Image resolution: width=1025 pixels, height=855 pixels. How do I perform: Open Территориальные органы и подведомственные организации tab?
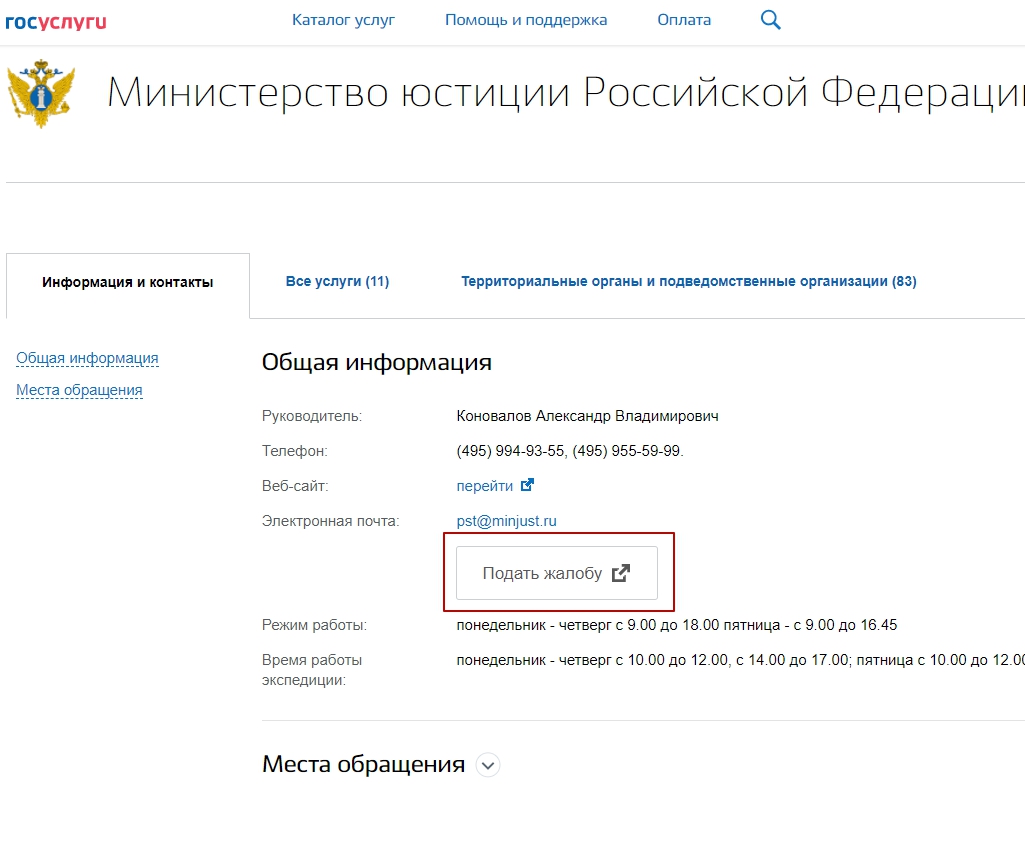[x=688, y=282]
